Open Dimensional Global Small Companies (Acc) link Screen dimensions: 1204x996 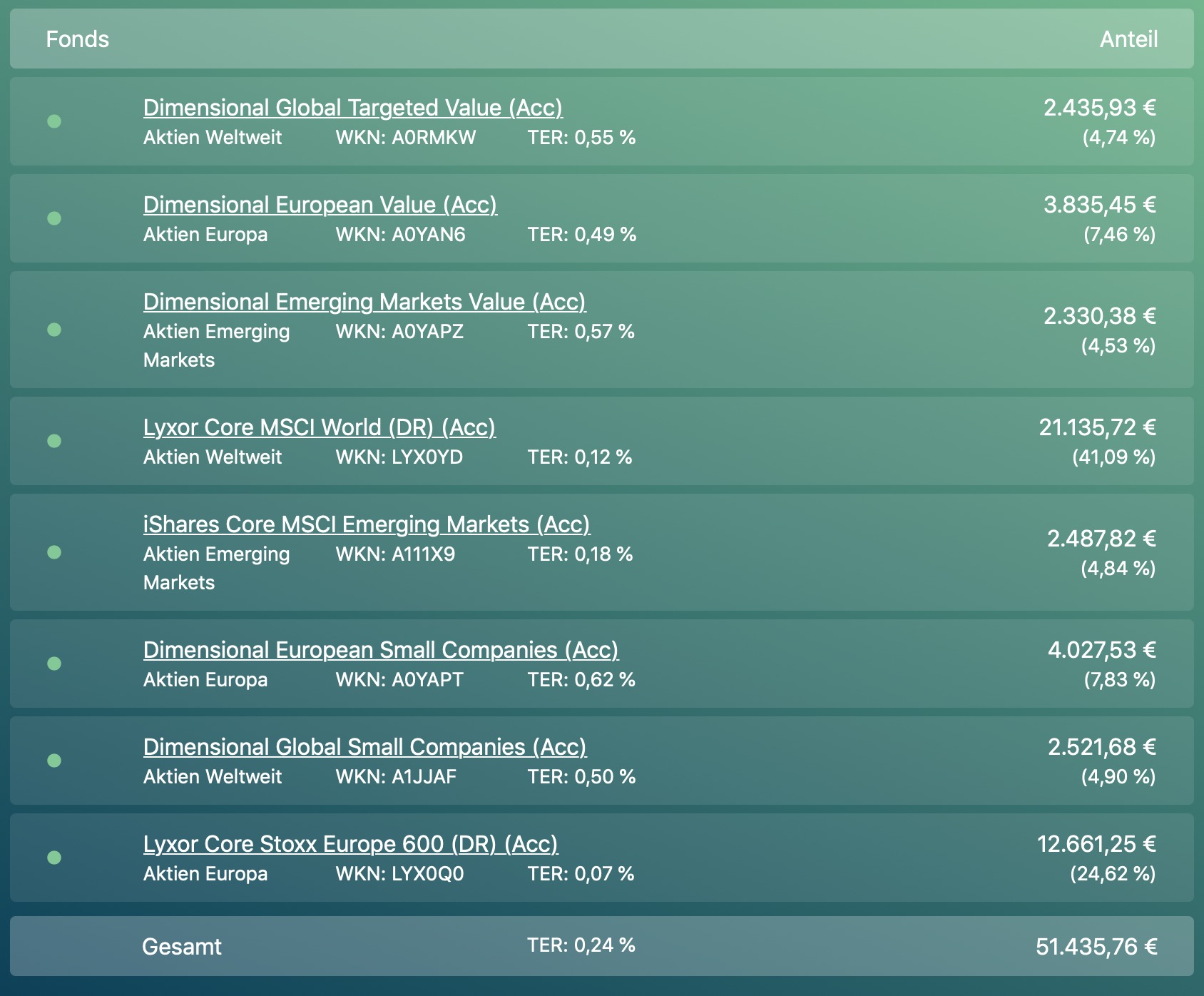[x=364, y=747]
